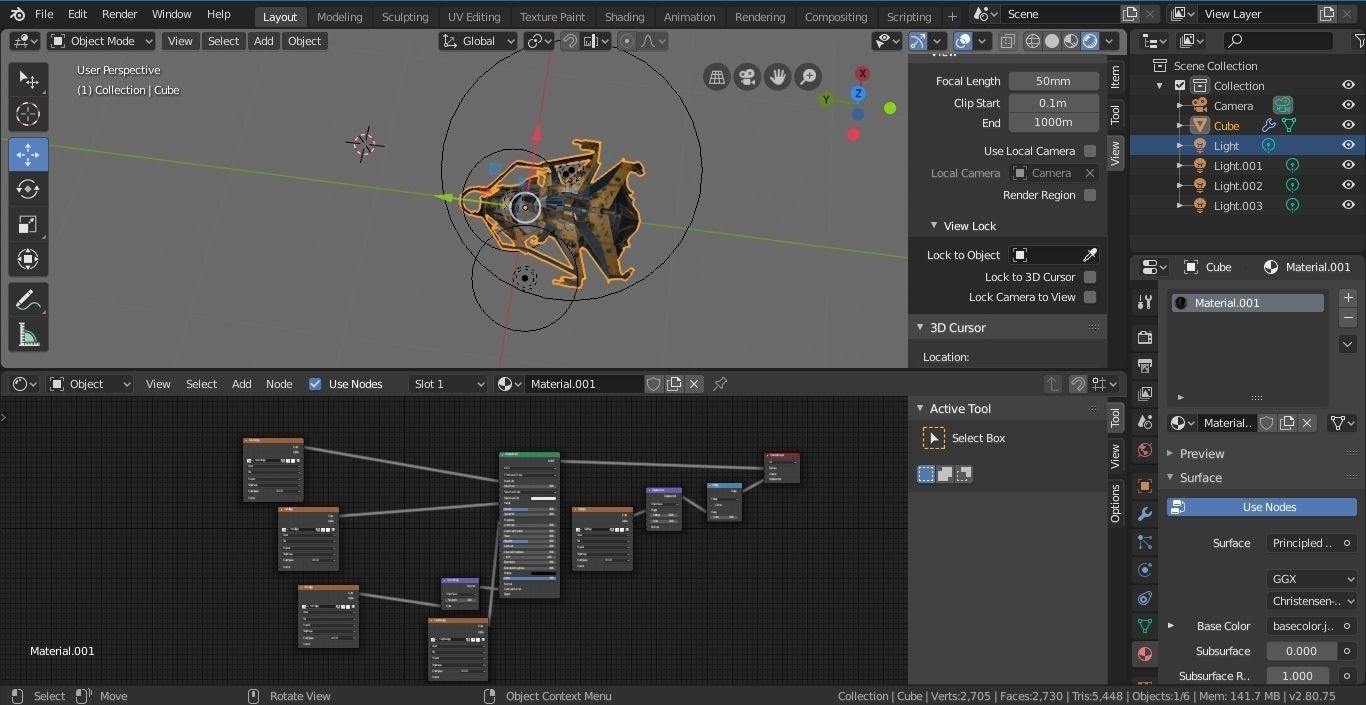Toggle Collection exclude checkbox in outliner
This screenshot has height=705, width=1366.
(1180, 86)
